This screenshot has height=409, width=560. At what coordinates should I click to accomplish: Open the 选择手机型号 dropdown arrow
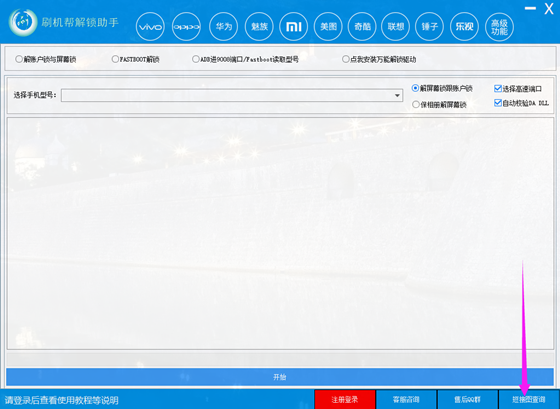397,95
